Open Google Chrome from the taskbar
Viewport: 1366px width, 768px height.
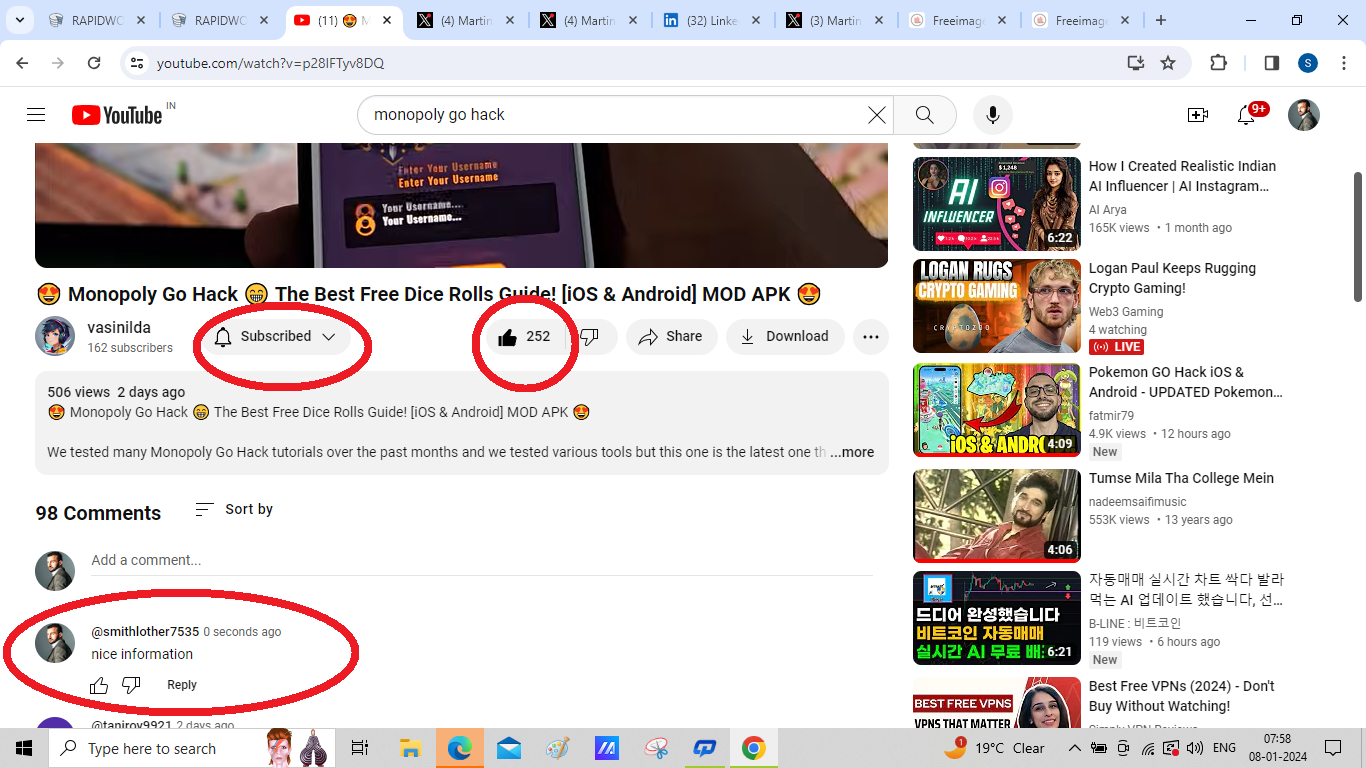tap(753, 748)
